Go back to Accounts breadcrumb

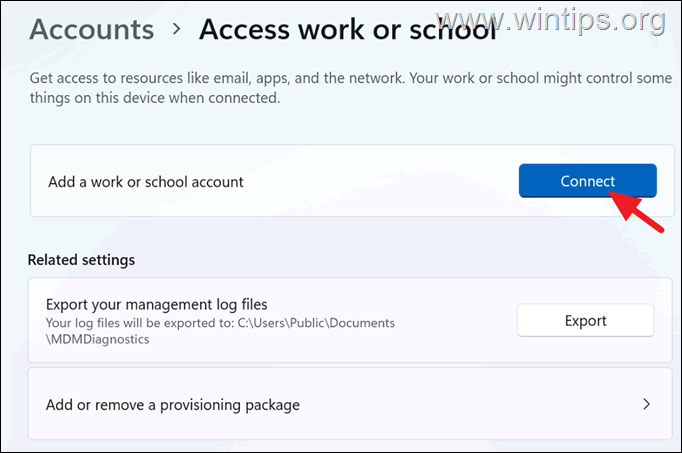click(x=92, y=30)
